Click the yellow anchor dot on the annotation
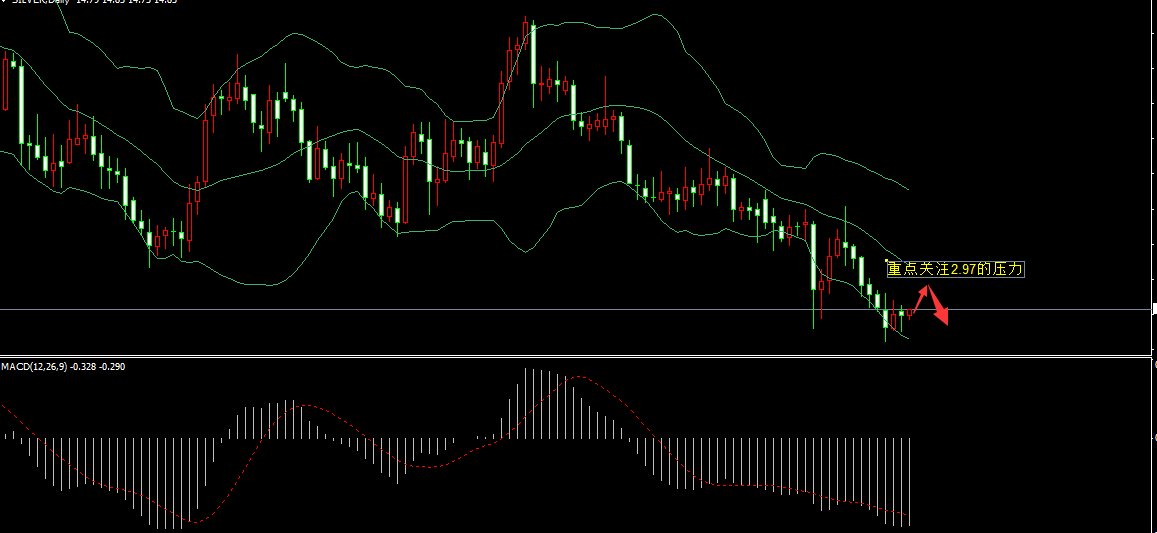 pyautogui.click(x=888, y=261)
